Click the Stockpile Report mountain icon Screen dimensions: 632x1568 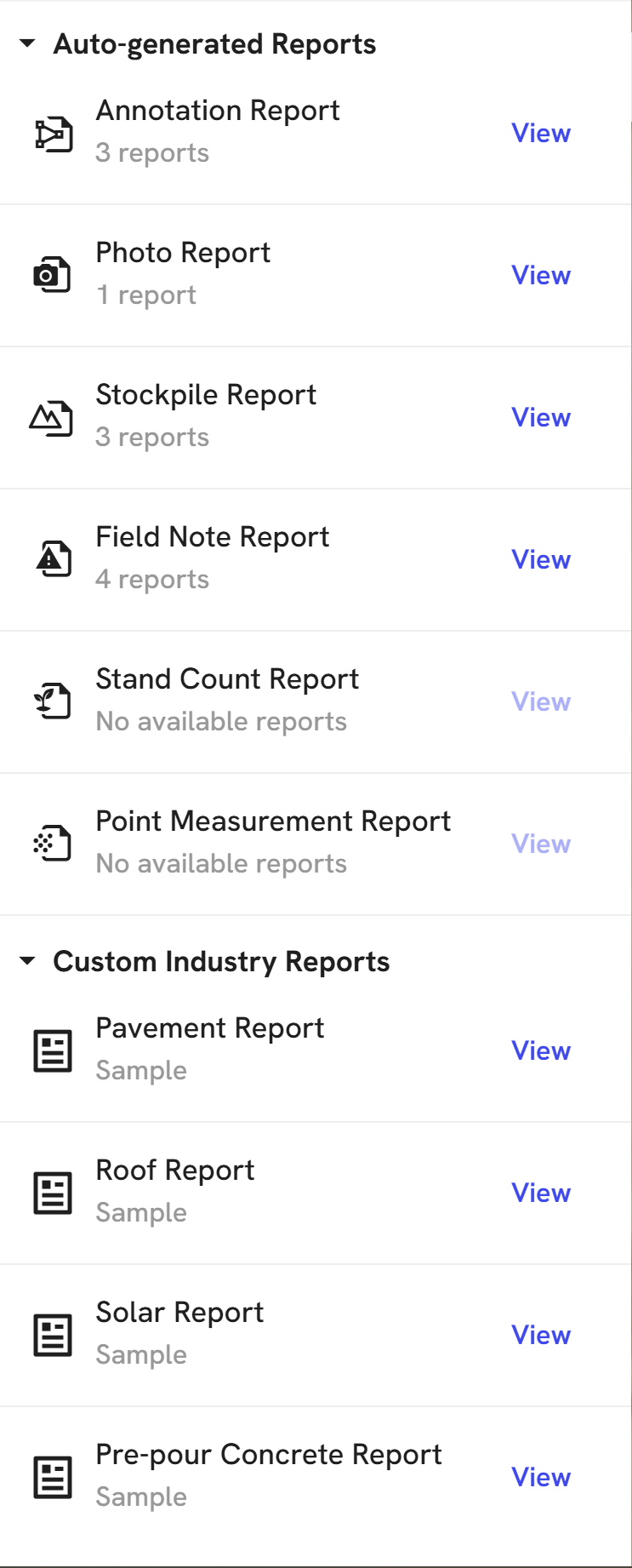(53, 417)
